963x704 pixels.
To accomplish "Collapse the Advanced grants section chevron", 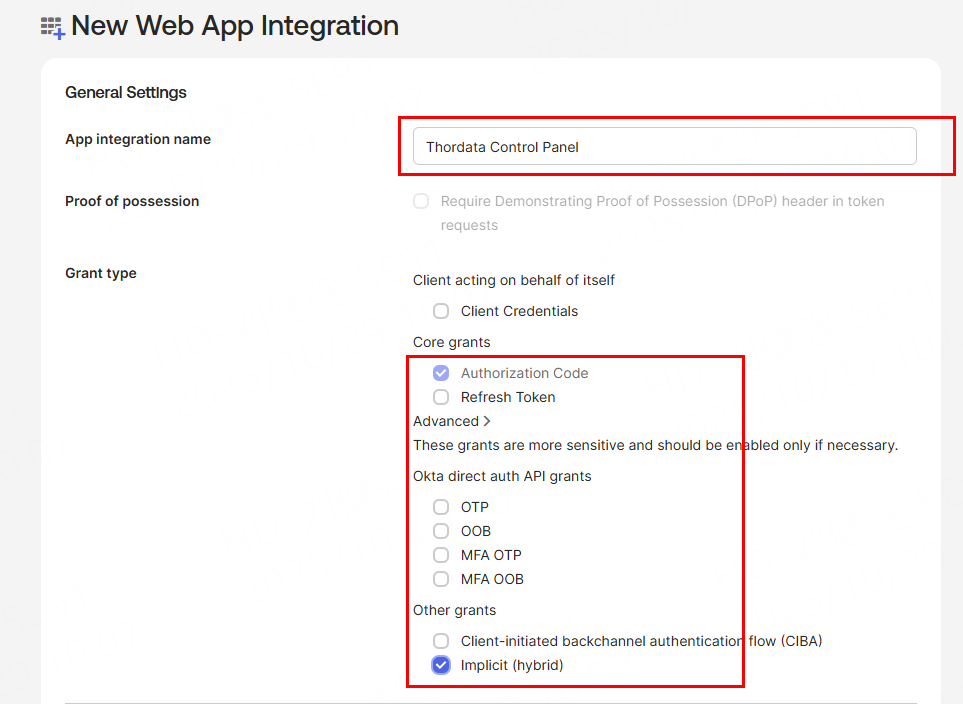I will point(487,421).
